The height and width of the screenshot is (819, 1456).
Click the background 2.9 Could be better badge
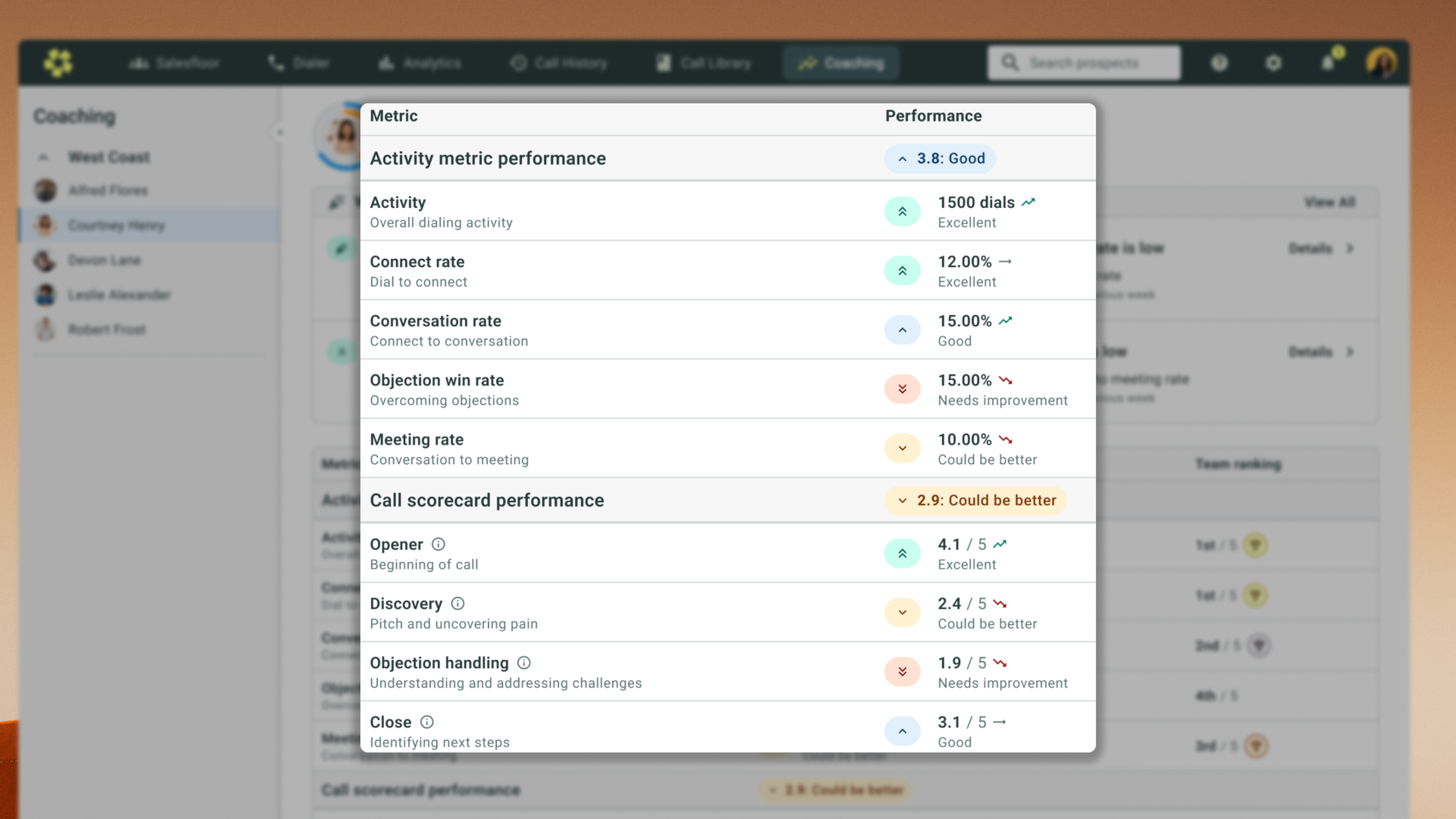pyautogui.click(x=834, y=789)
